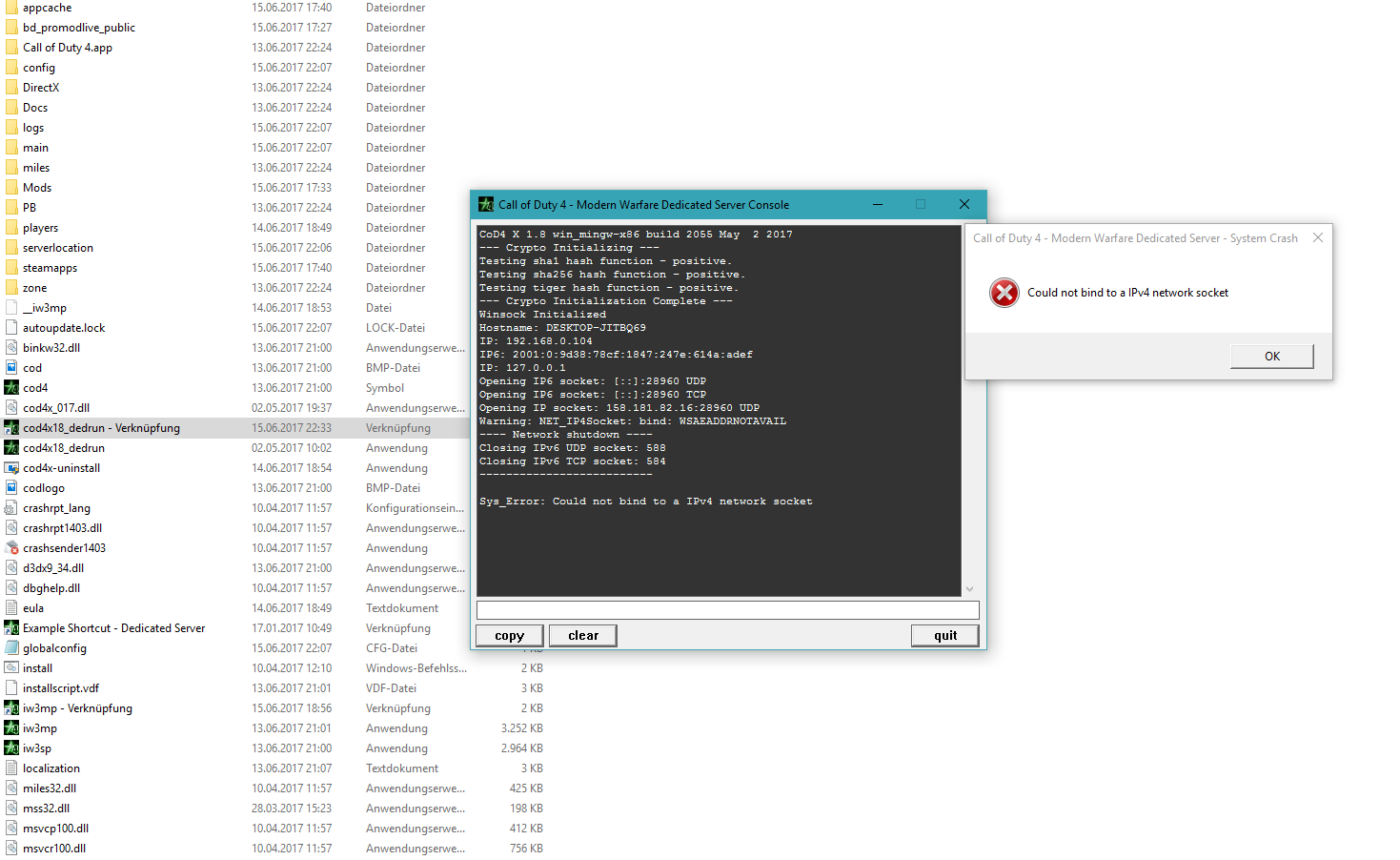Screen dimensions: 1400x860
Task: Click the 2.964 KB size of iw3sp
Action: tap(522, 748)
